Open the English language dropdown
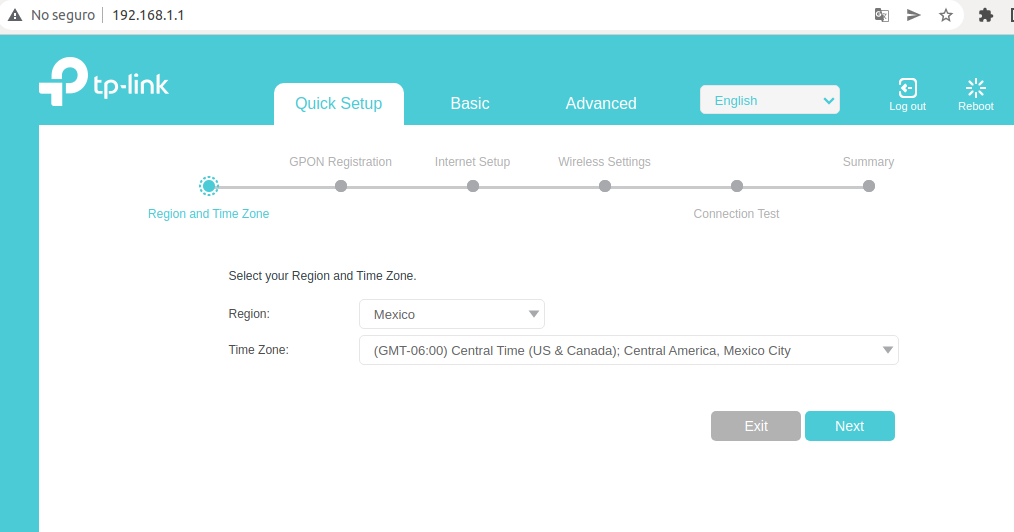 pyautogui.click(x=769, y=100)
